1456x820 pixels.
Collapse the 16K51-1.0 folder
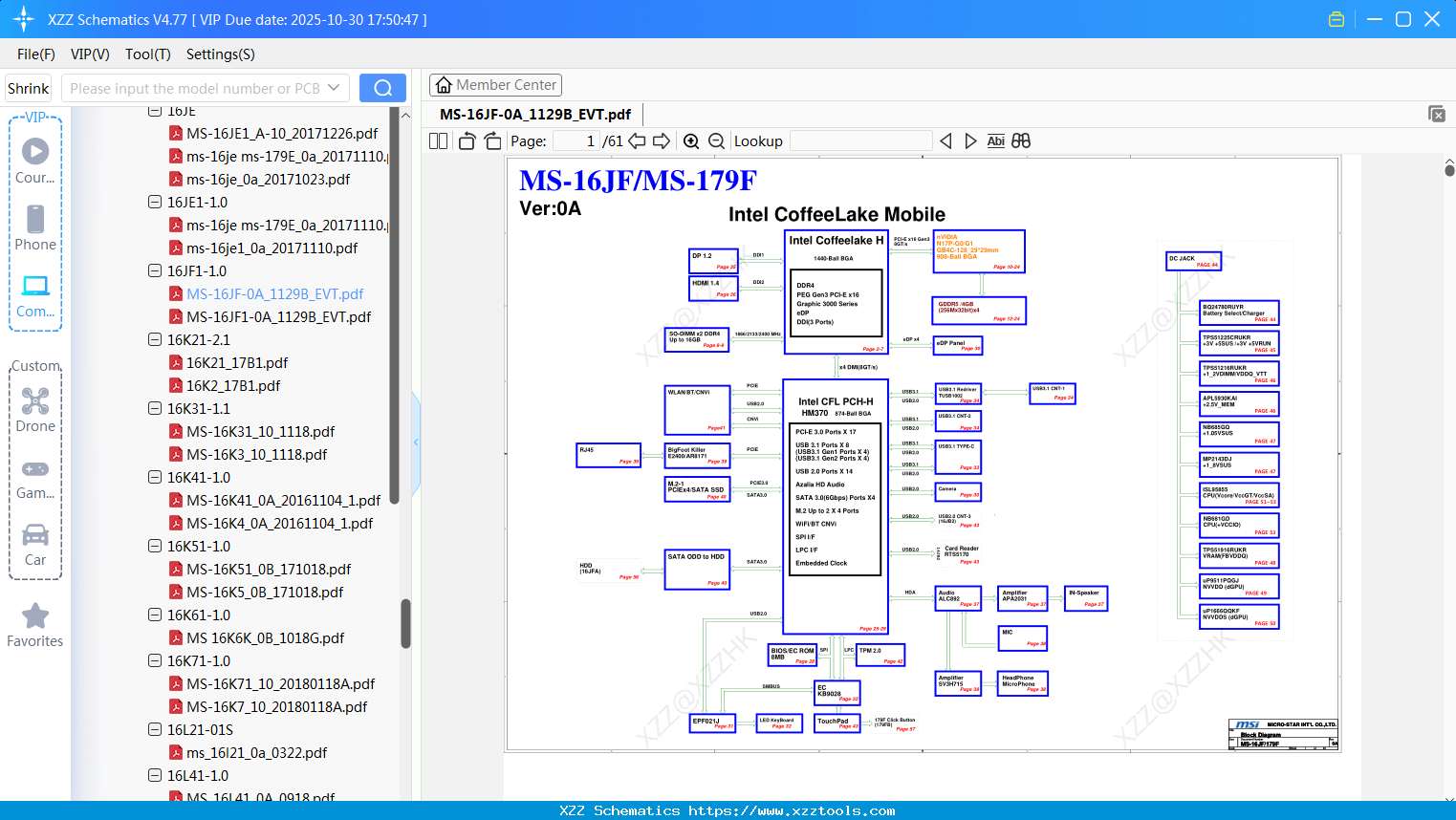pyautogui.click(x=155, y=546)
